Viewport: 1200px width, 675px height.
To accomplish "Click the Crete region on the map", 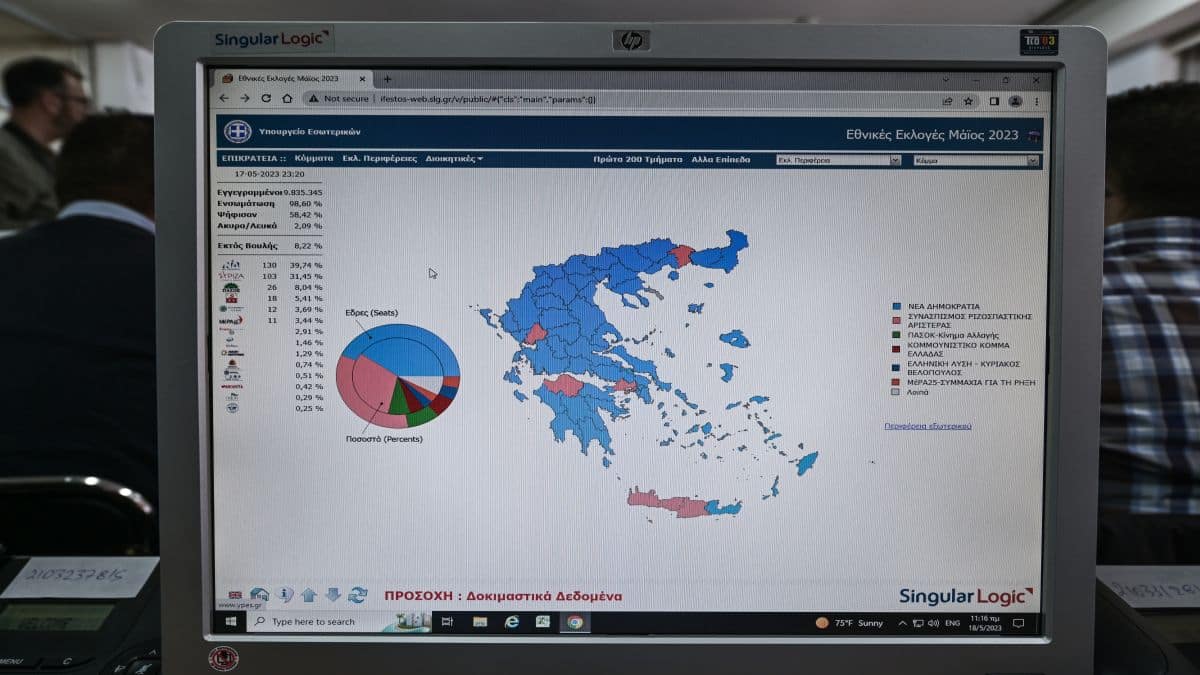I will coord(684,503).
